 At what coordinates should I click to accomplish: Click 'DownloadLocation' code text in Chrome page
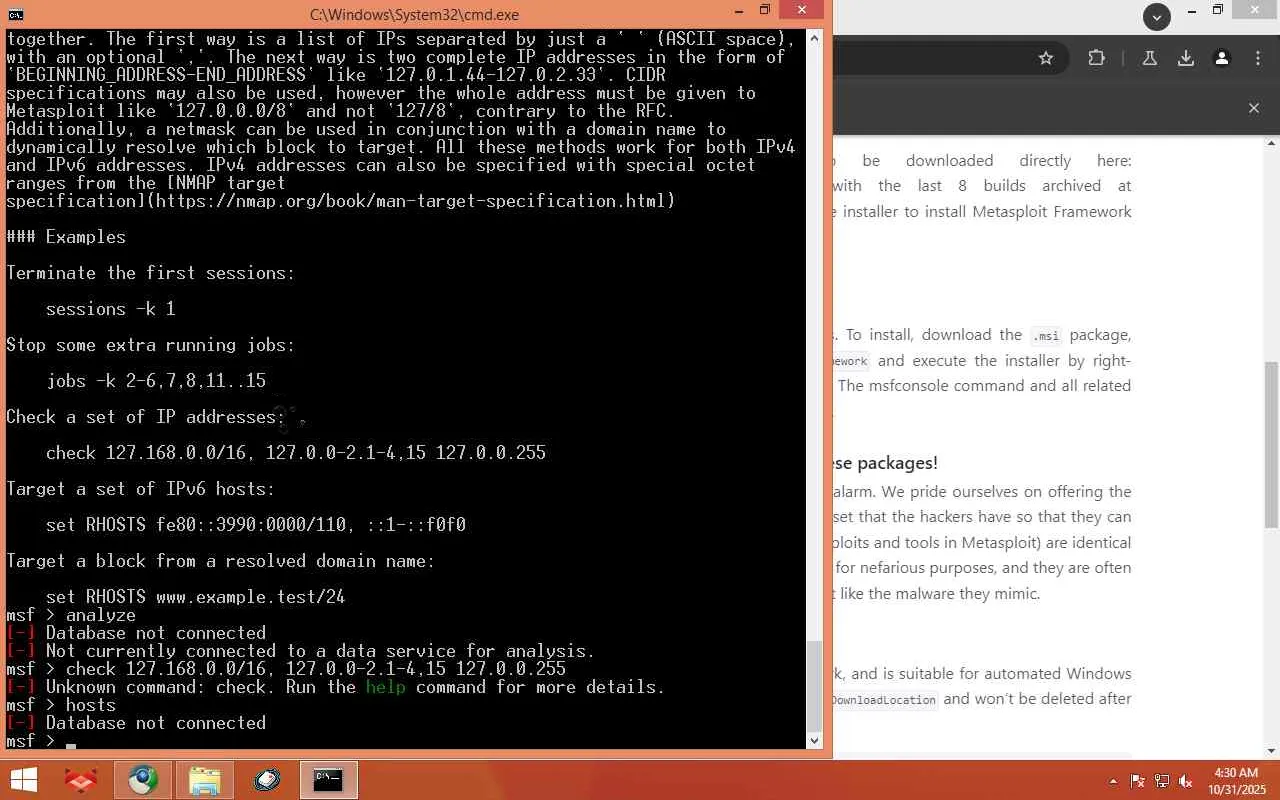pos(885,700)
